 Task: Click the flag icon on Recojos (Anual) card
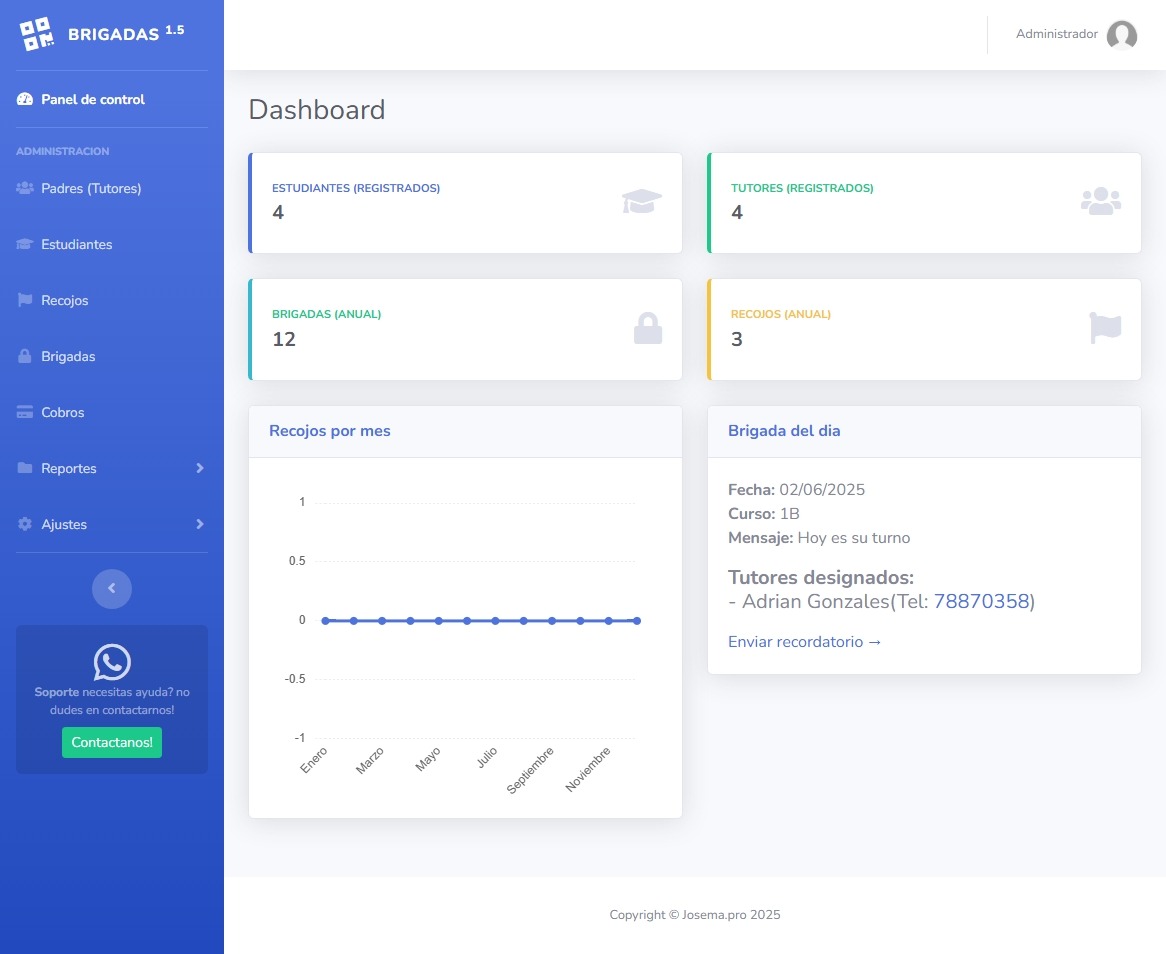pos(1104,326)
